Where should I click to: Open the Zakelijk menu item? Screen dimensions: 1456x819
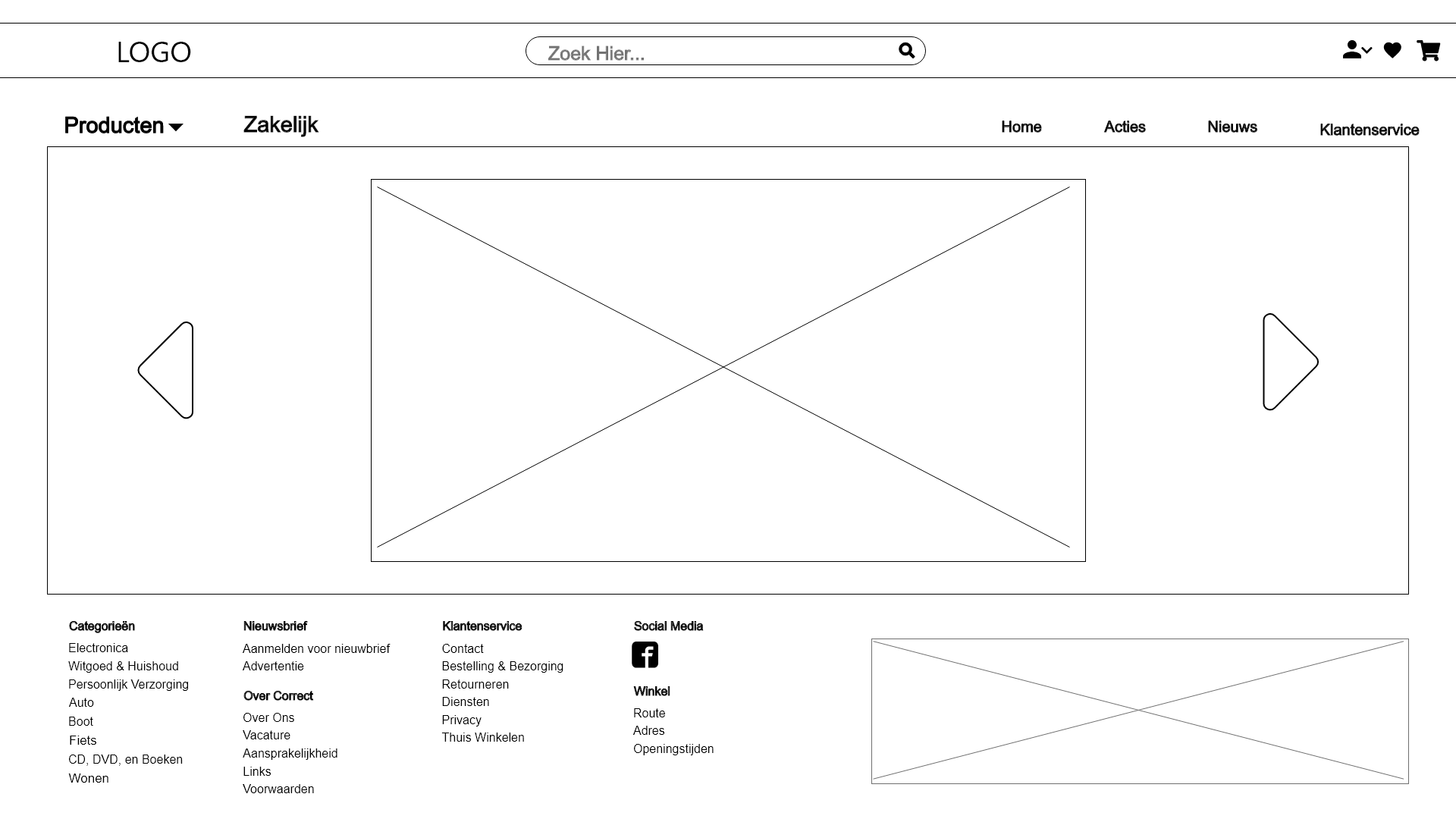tap(281, 125)
